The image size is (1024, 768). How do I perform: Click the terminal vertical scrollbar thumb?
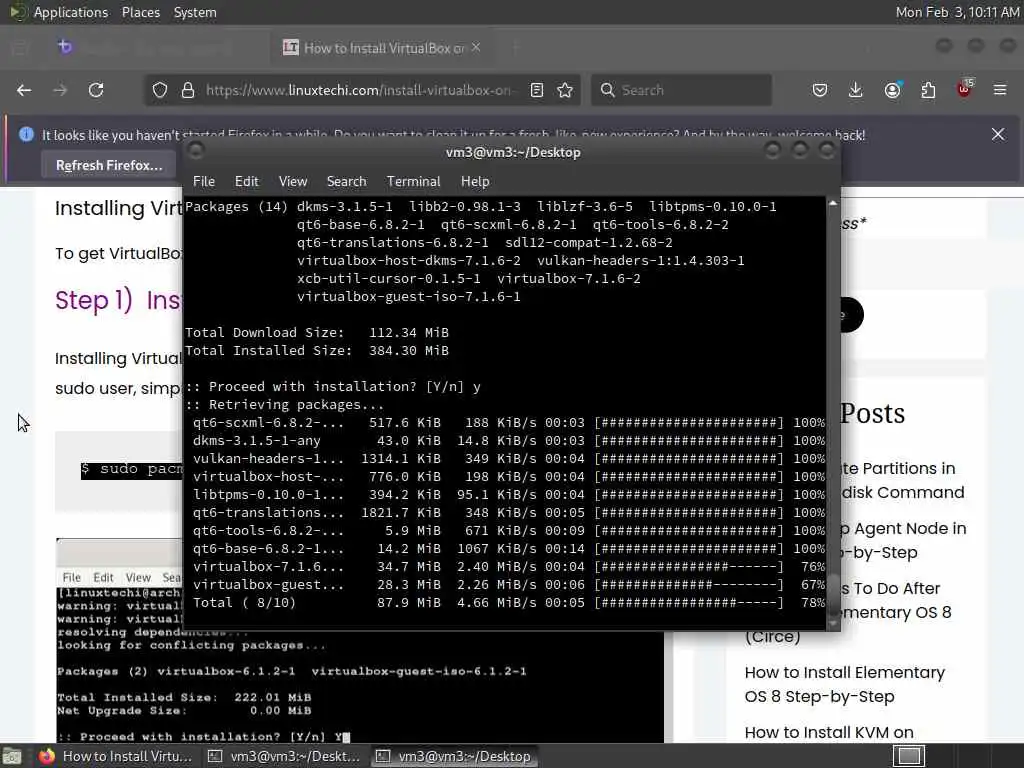coord(833,593)
